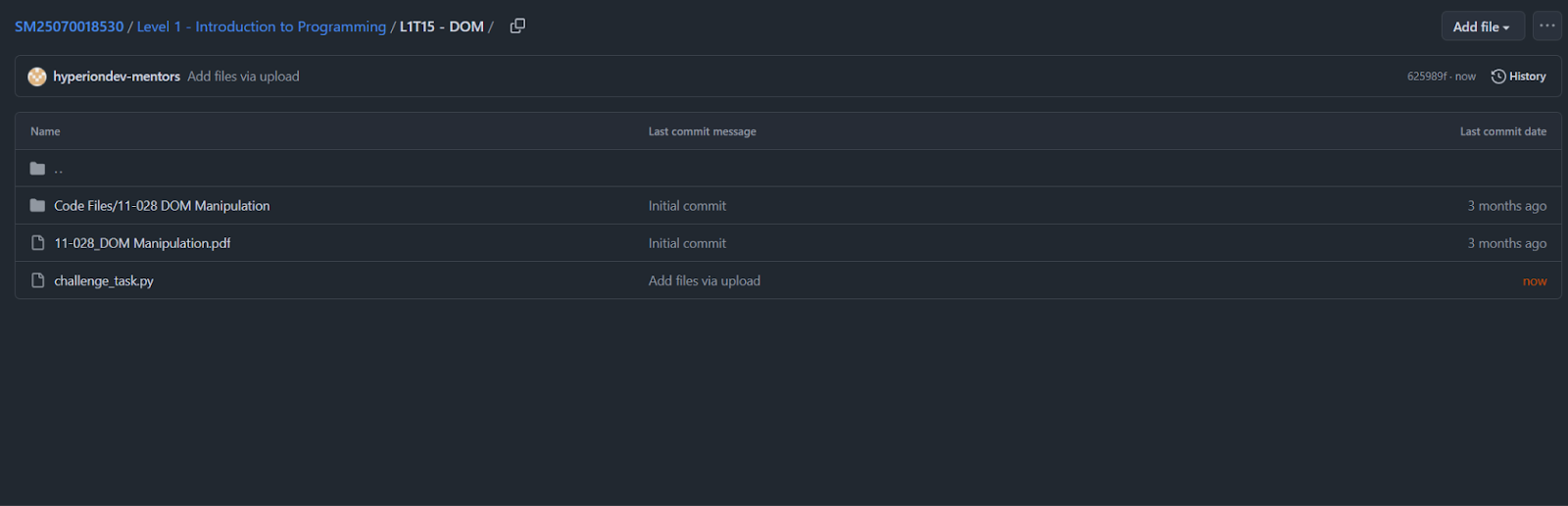Open 11-028_DOM Manipulation.pdf file
Image resolution: width=1568 pixels, height=506 pixels.
[x=142, y=243]
